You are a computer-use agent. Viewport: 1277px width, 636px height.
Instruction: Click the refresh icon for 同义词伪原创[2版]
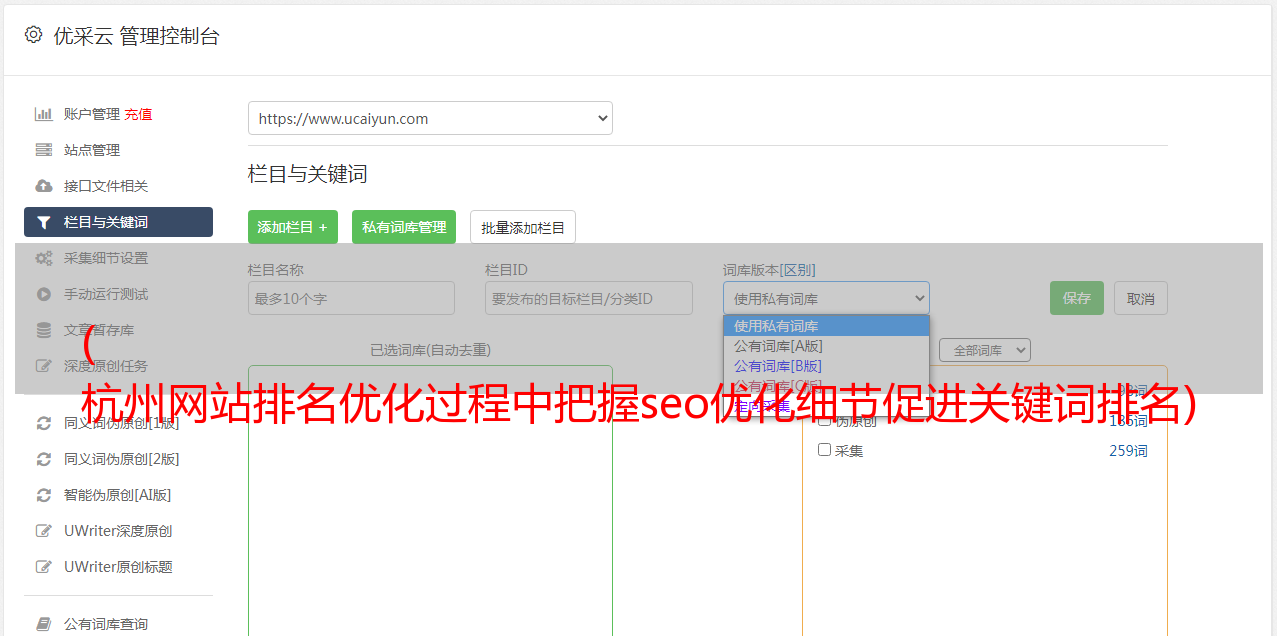click(x=43, y=459)
